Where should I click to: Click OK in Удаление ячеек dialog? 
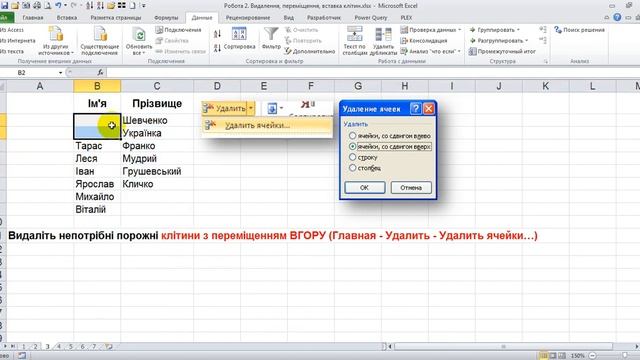[x=364, y=187]
